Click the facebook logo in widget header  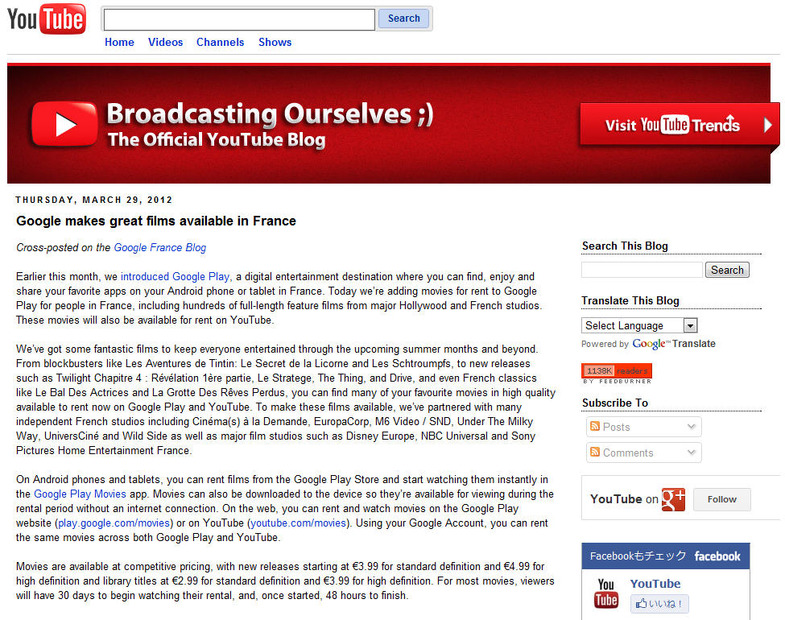[717, 556]
